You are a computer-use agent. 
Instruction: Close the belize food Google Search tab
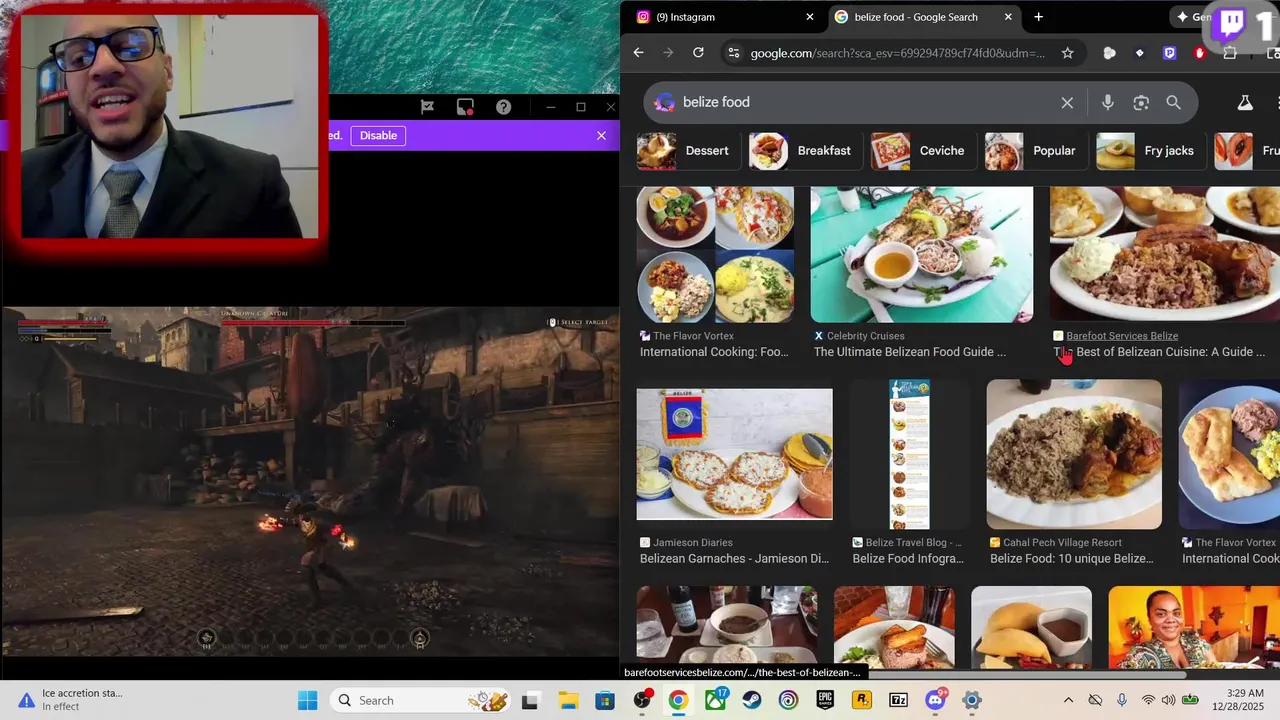click(x=1008, y=17)
